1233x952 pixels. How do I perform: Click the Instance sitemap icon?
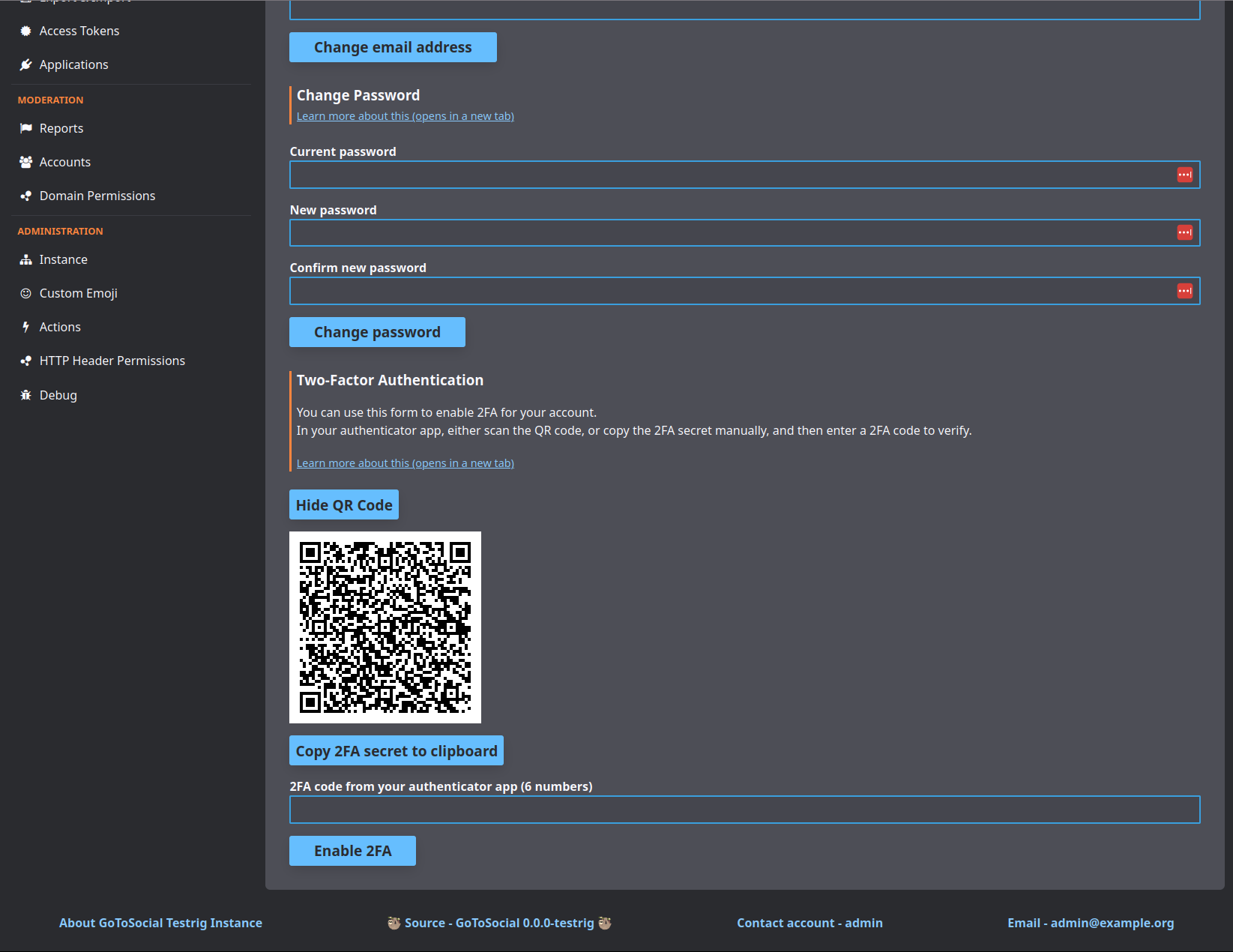click(x=25, y=259)
